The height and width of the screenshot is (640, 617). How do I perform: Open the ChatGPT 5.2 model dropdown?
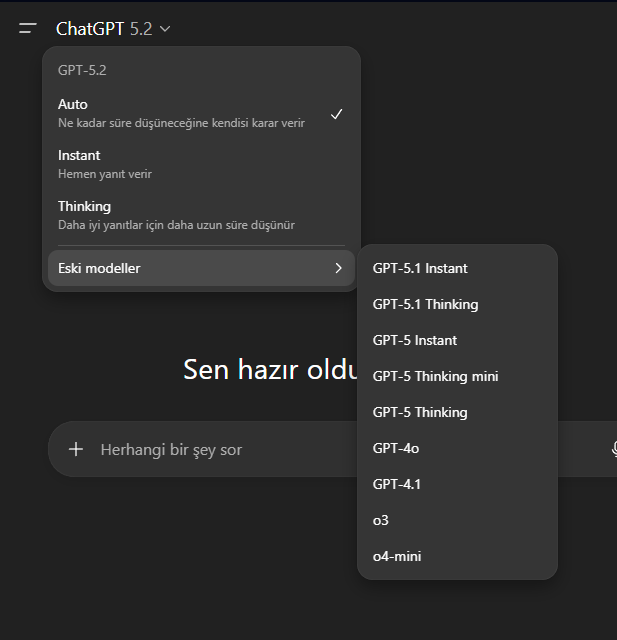(113, 29)
